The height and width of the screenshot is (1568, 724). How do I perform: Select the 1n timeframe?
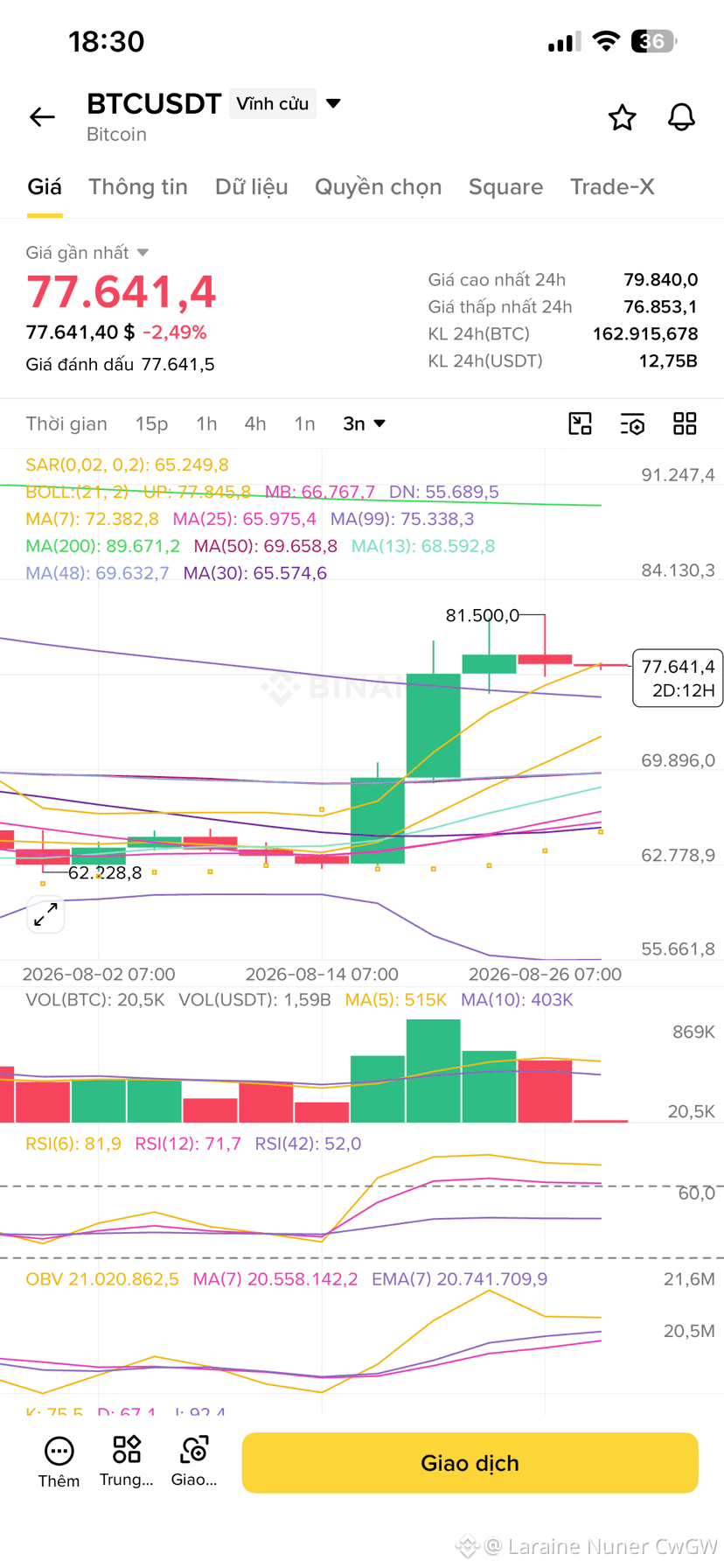(x=304, y=423)
